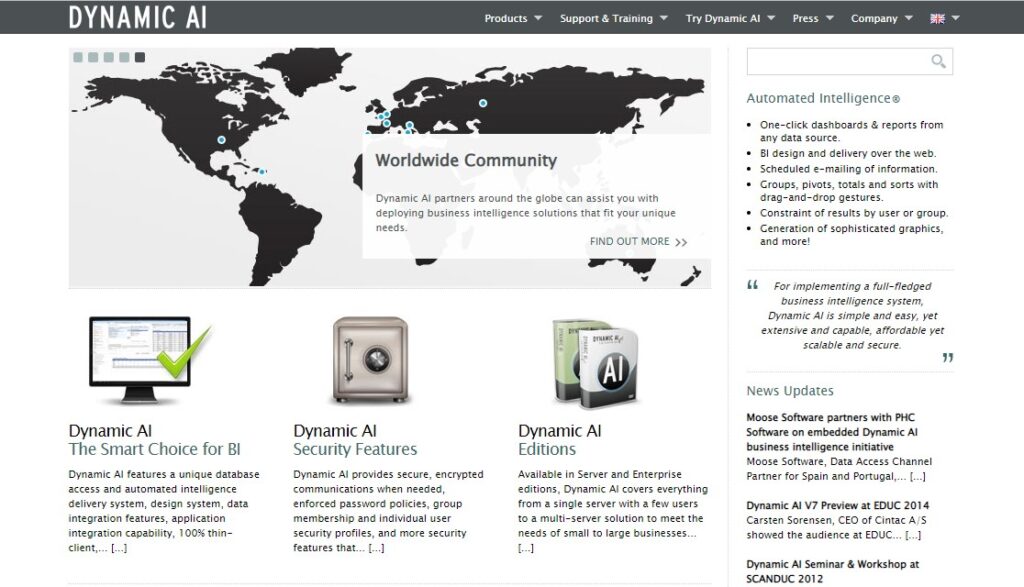Open the Security Features heading link
This screenshot has height=587, width=1024.
[x=355, y=449]
